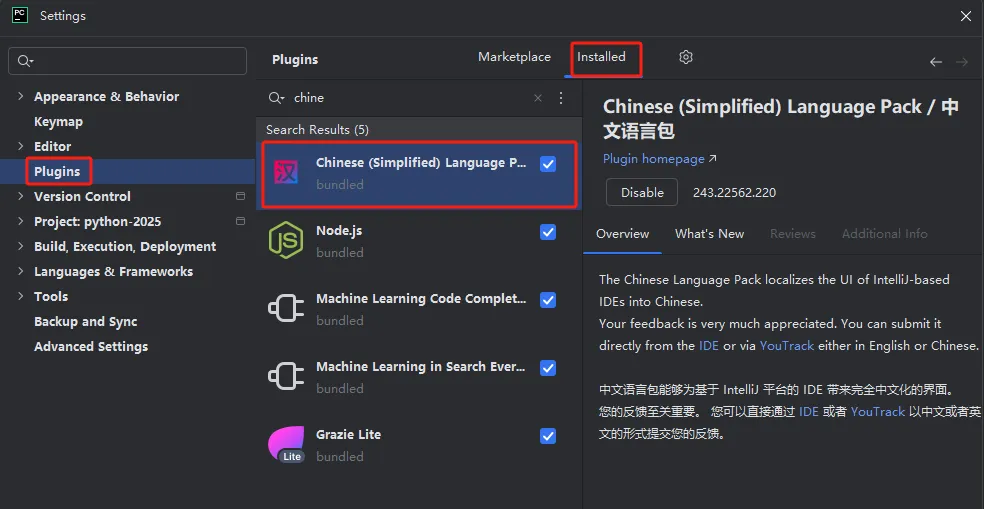The height and width of the screenshot is (509, 984).
Task: Click the Machine Learning in Search plug icon
Action: (286, 376)
